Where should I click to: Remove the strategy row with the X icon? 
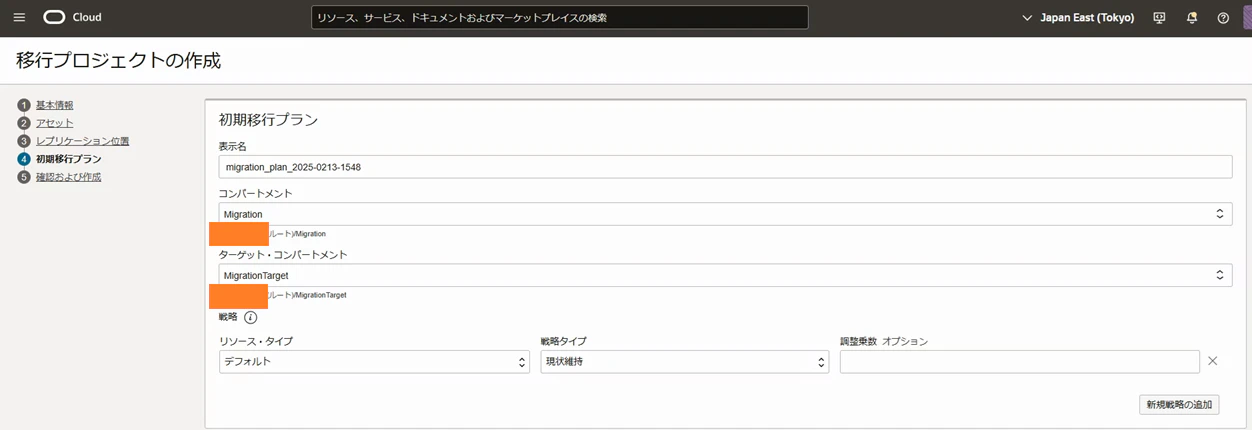pos(1213,361)
